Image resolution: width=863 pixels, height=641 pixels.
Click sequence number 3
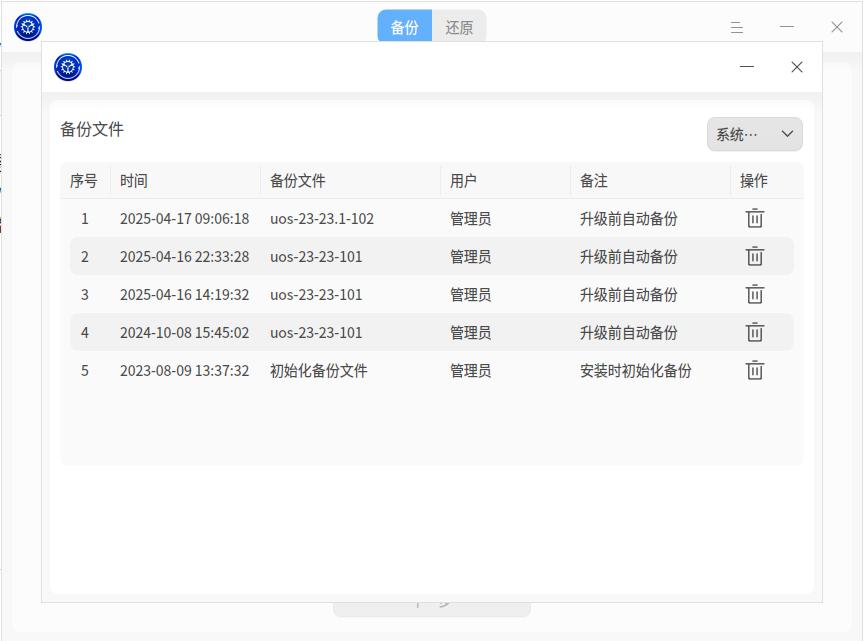click(x=85, y=294)
